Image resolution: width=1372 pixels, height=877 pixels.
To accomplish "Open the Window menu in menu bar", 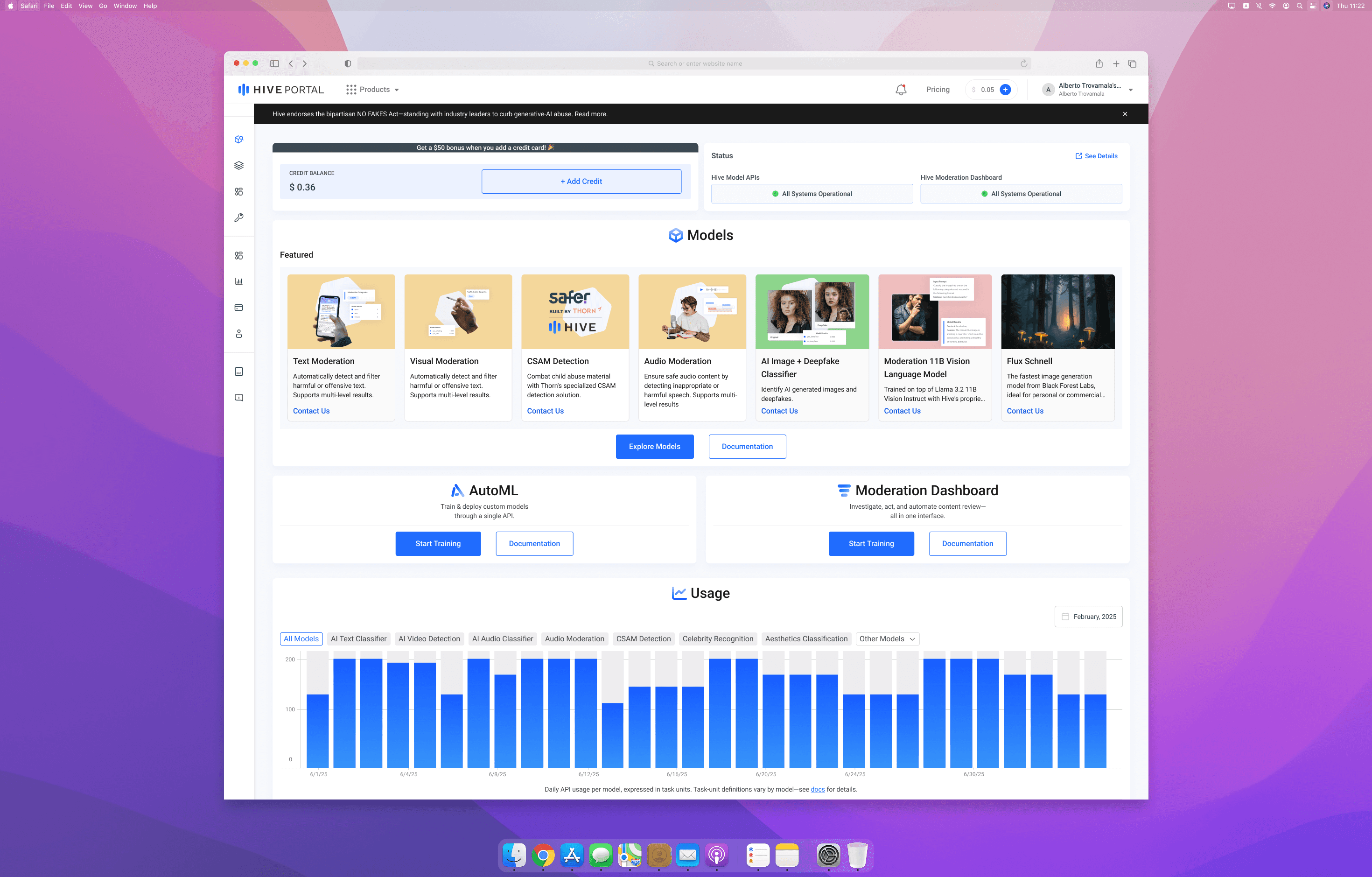I will [x=125, y=6].
